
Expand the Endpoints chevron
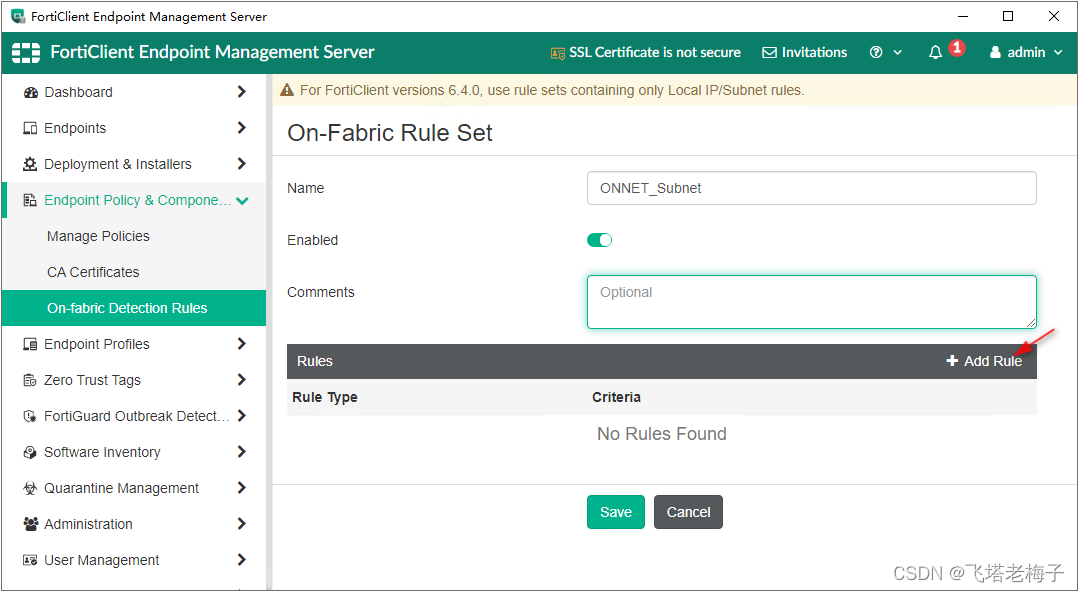[x=242, y=127]
